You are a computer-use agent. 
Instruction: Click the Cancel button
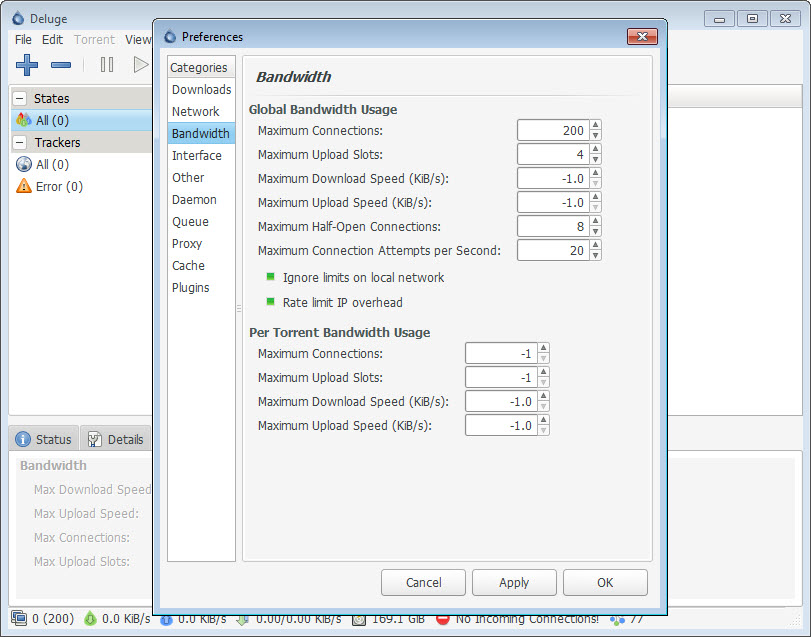(423, 582)
